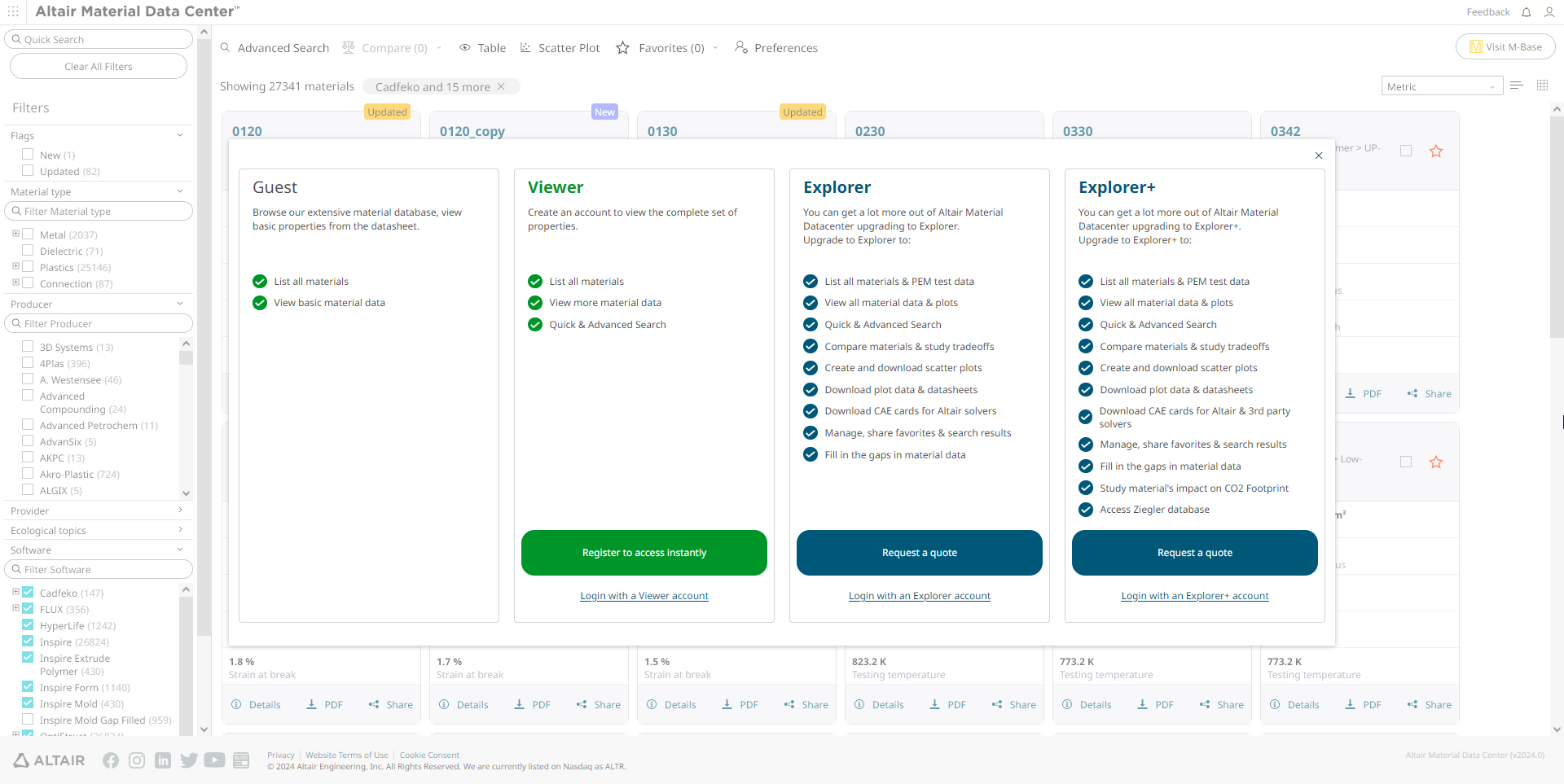The image size is (1564, 784).
Task: Click Request a quote under Explorer
Action: click(x=920, y=553)
